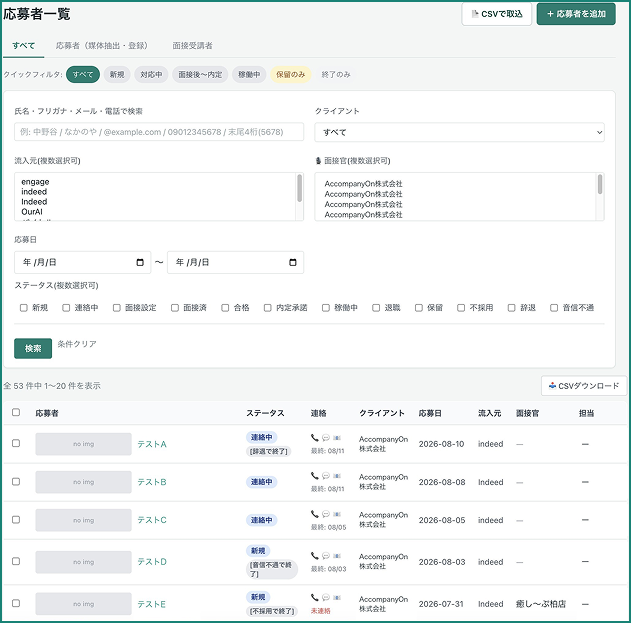Click the CSVで取込 button
Image resolution: width=631 pixels, height=623 pixels.
[497, 14]
